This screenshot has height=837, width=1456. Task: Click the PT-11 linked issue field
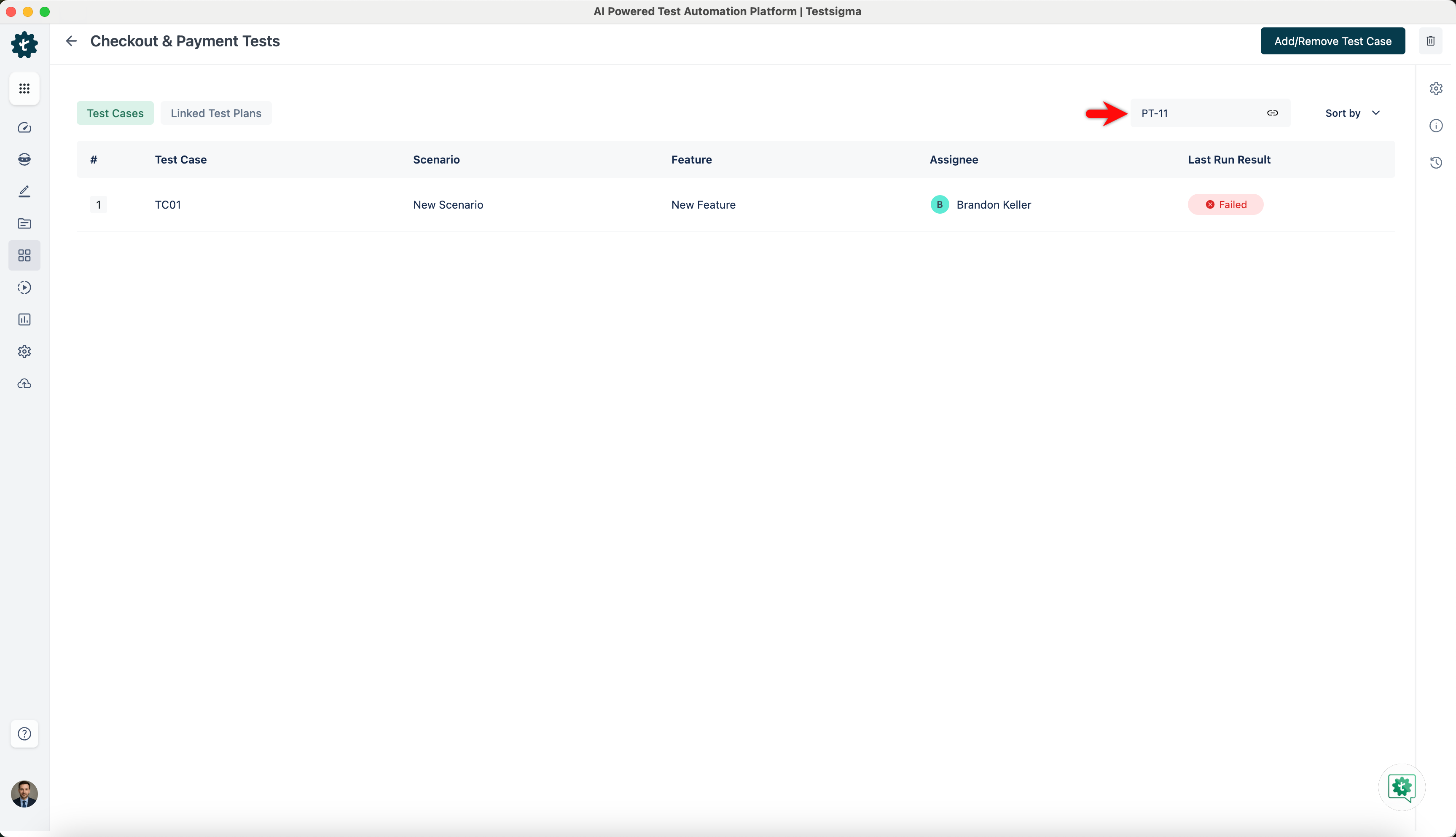[x=1195, y=113]
